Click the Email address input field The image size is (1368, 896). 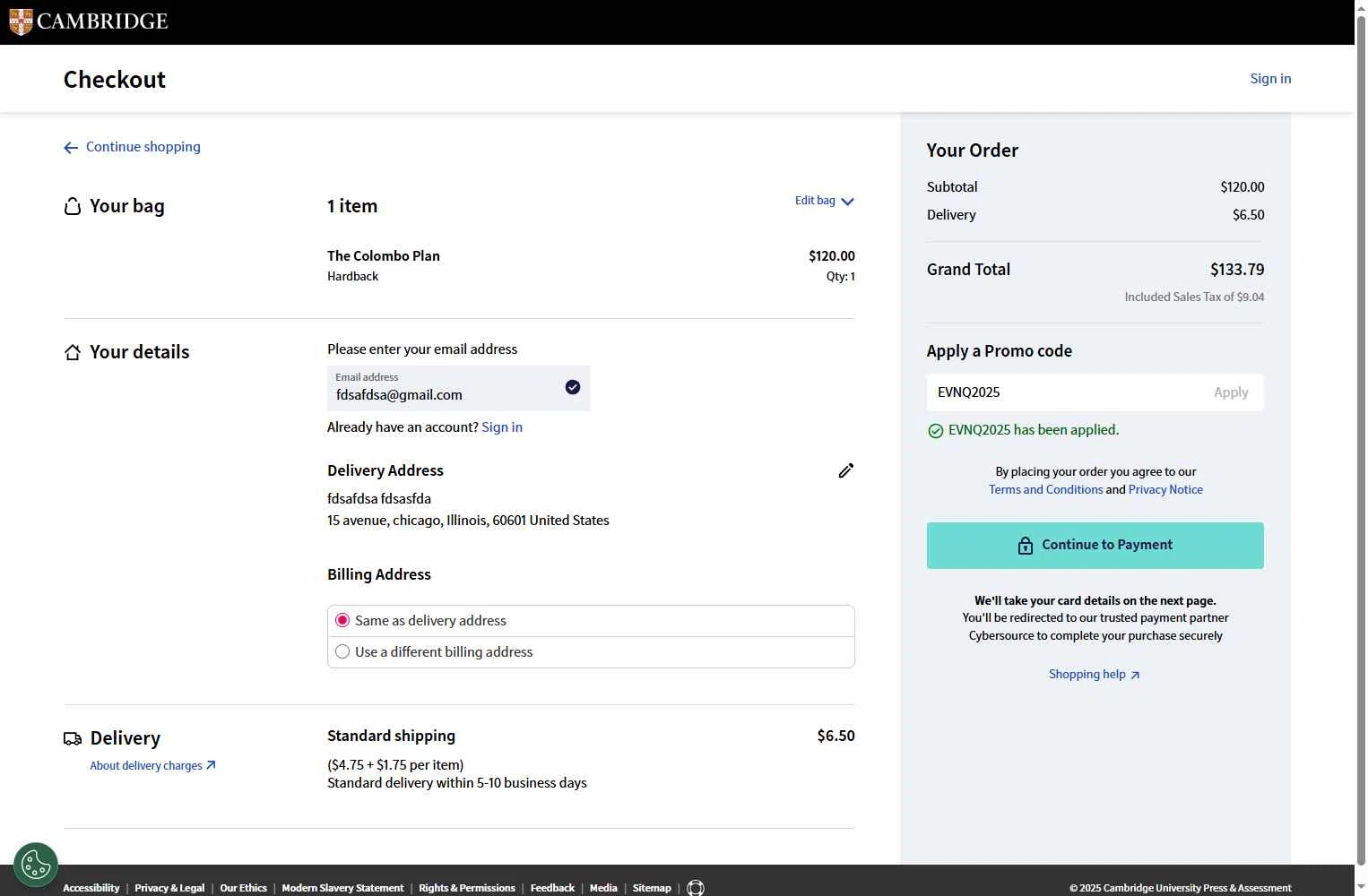coord(458,388)
